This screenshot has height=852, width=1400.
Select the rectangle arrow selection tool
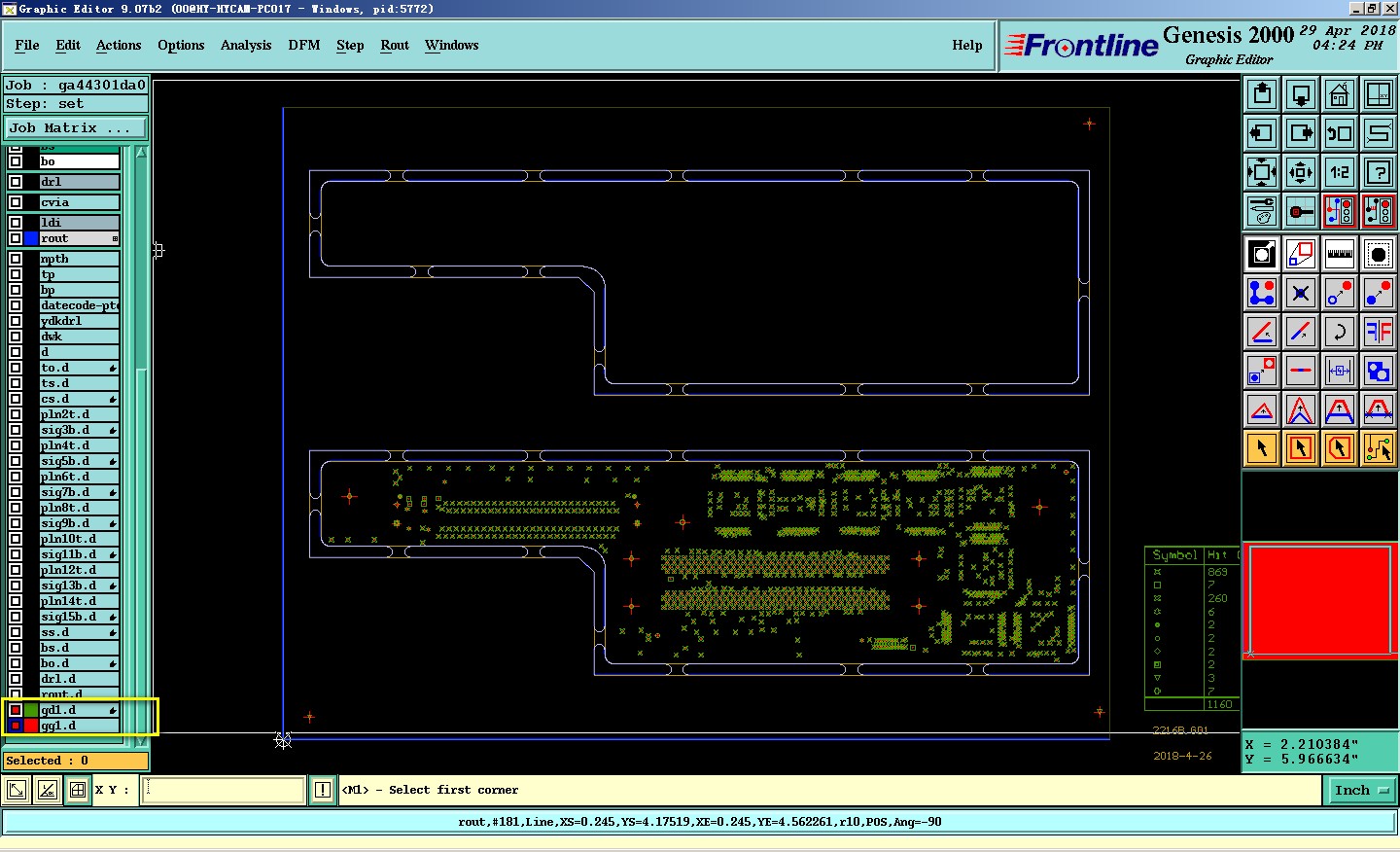[x=1301, y=448]
